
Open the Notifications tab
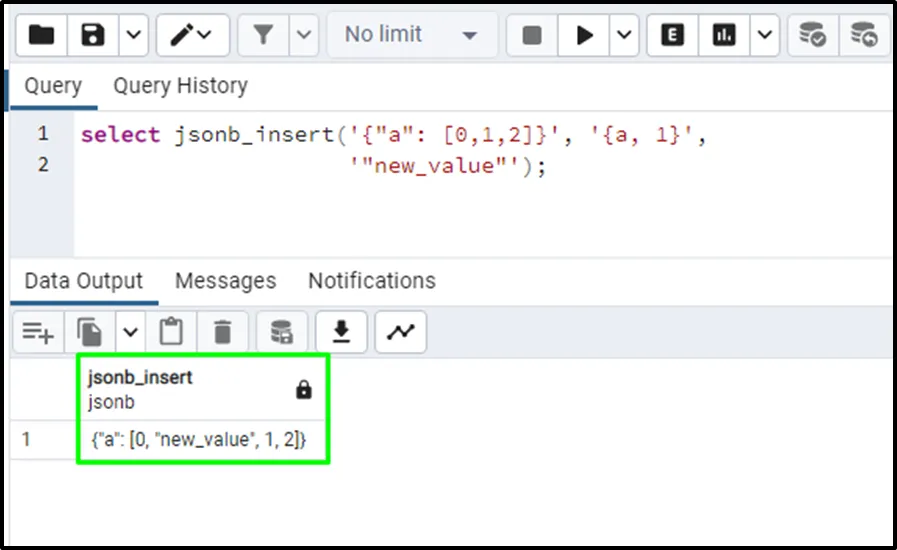371,281
